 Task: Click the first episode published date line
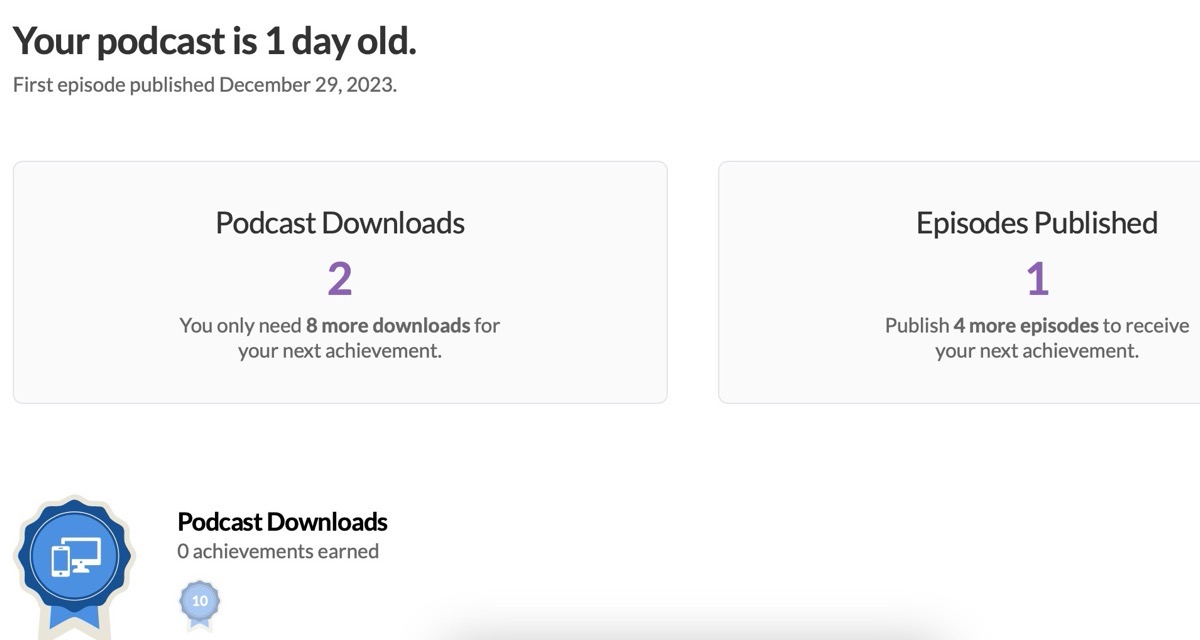pyautogui.click(x=205, y=84)
